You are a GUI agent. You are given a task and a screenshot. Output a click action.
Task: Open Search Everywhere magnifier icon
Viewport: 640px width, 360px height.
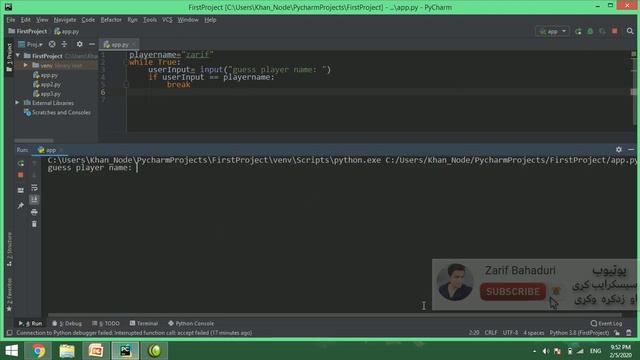[x=630, y=31]
